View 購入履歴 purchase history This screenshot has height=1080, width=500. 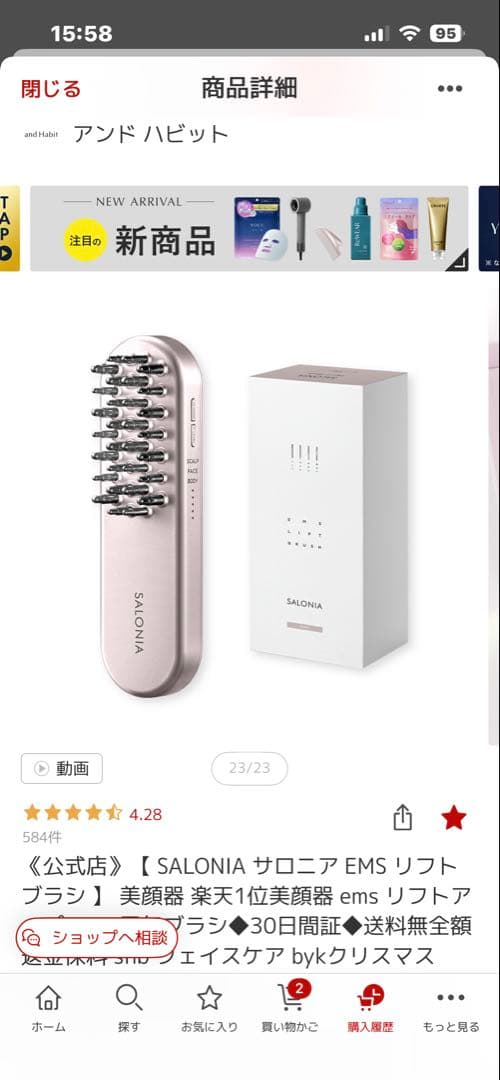tap(371, 1008)
